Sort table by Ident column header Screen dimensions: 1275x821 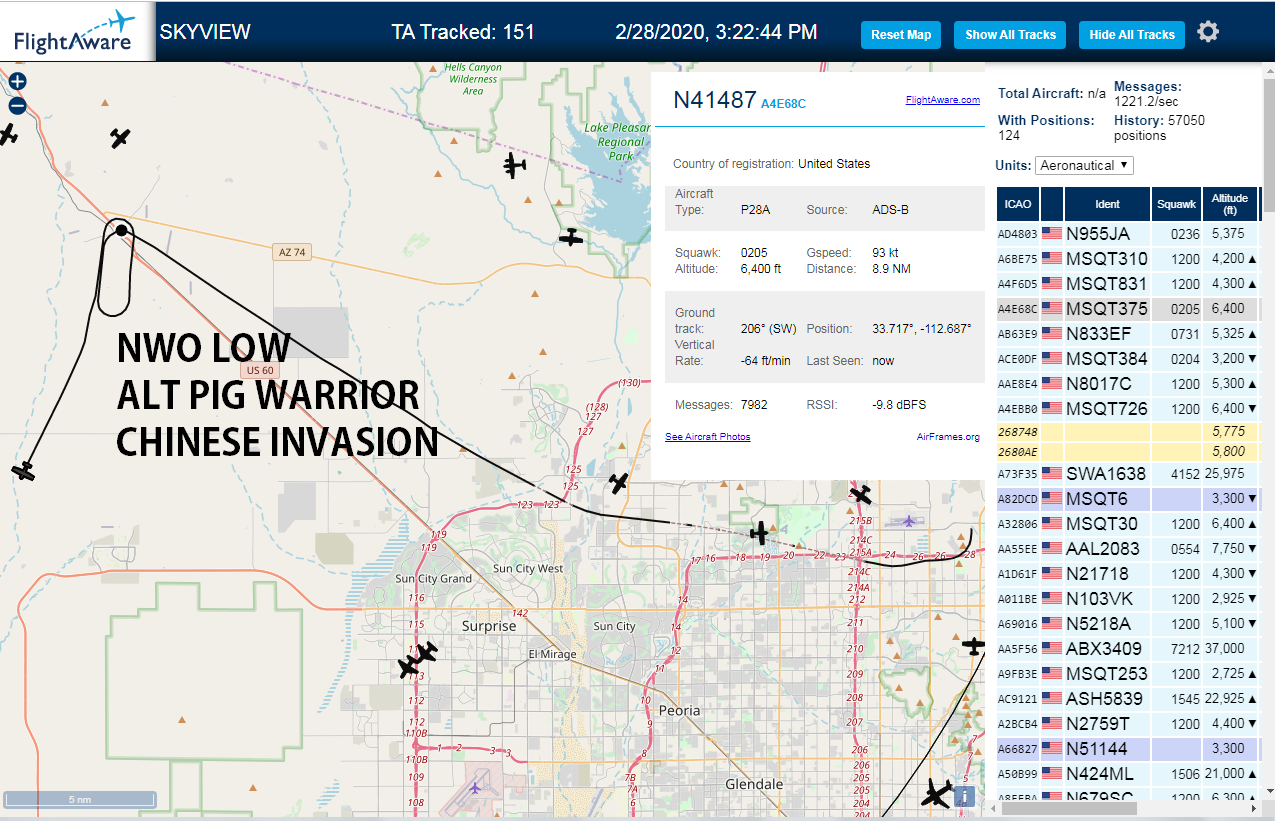coord(1107,204)
